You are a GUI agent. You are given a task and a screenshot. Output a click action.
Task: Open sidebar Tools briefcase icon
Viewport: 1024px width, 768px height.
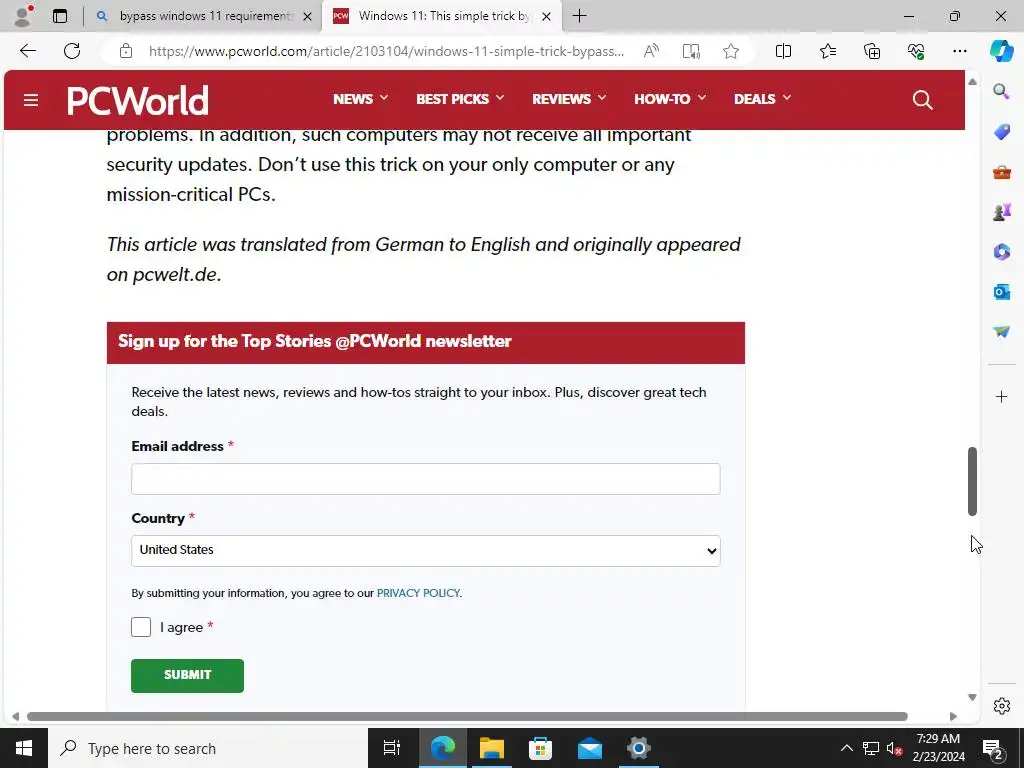pyautogui.click(x=1002, y=172)
